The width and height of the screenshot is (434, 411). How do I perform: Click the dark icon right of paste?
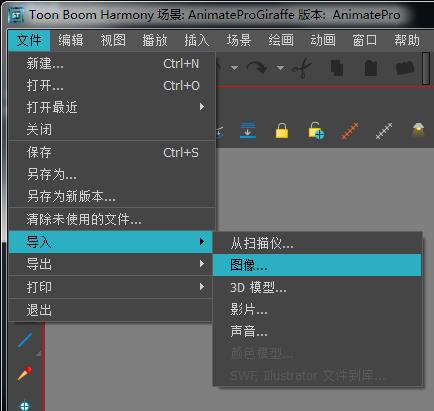(405, 68)
